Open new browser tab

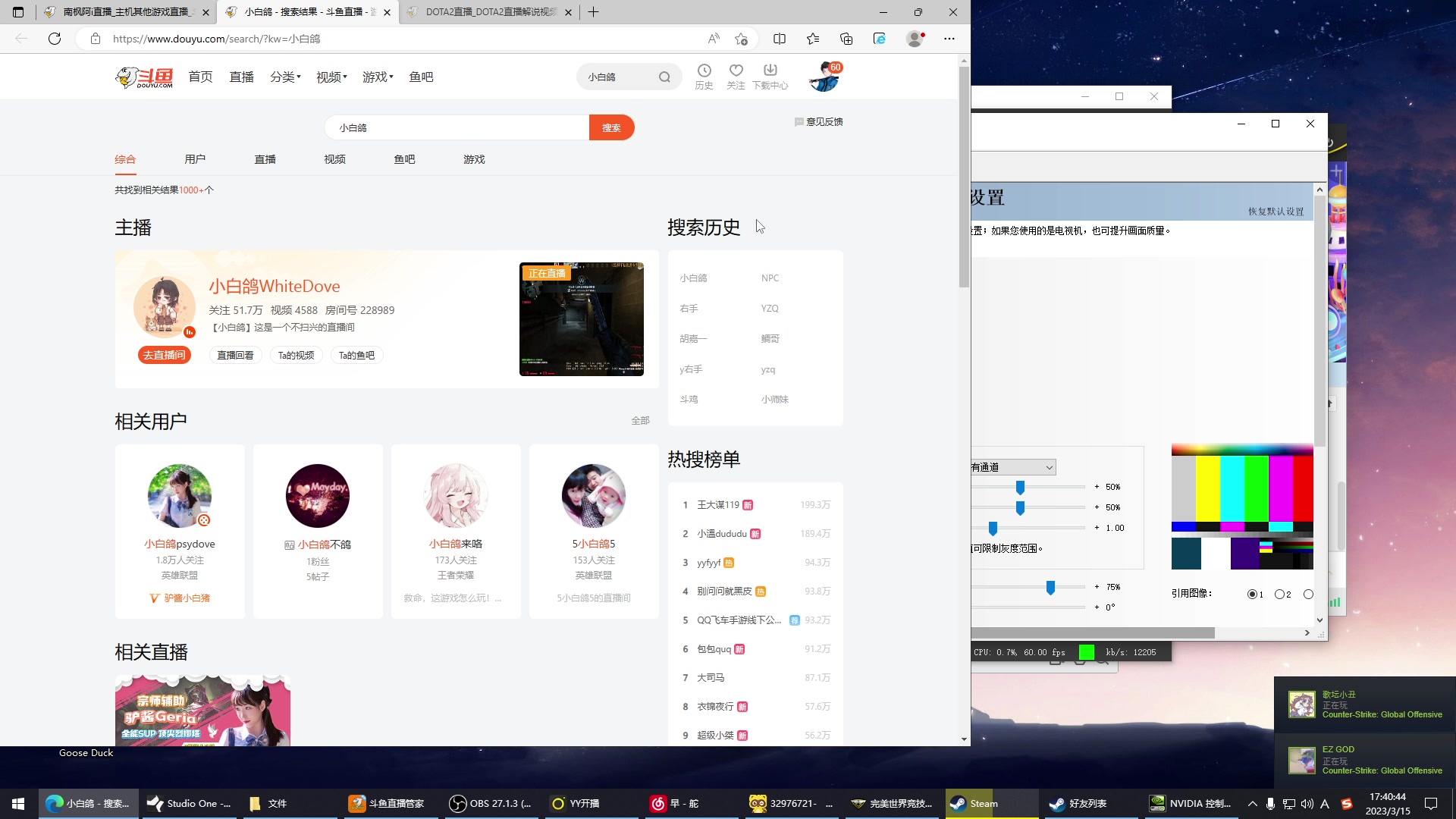594,12
